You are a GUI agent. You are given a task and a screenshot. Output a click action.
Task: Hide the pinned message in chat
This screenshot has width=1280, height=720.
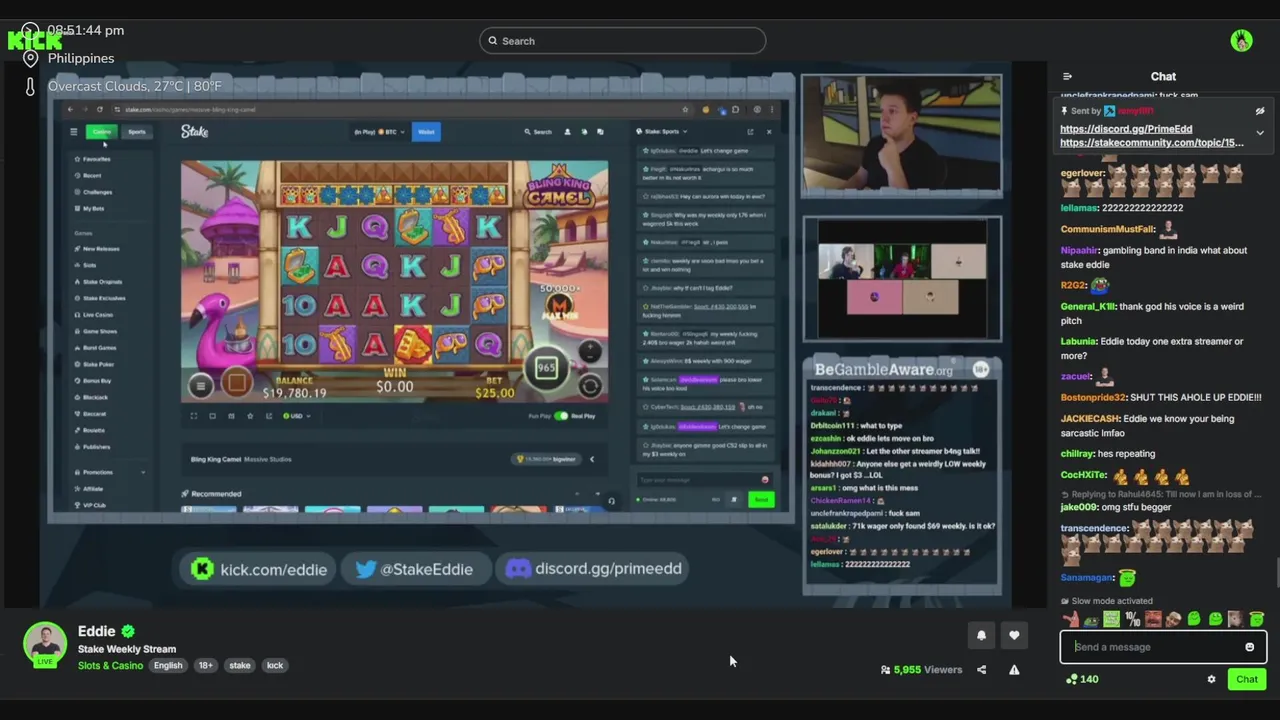coord(1260,111)
